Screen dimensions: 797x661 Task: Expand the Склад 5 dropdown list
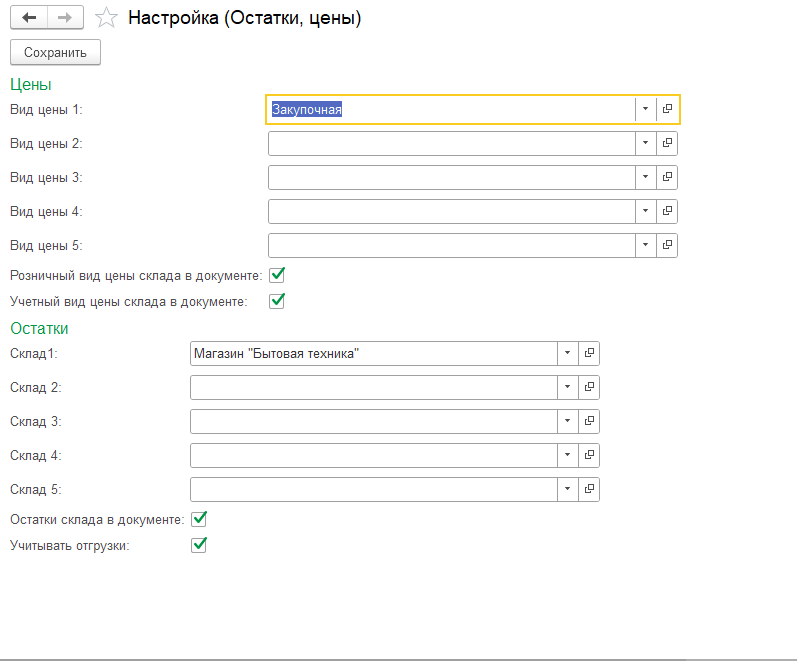pos(567,489)
